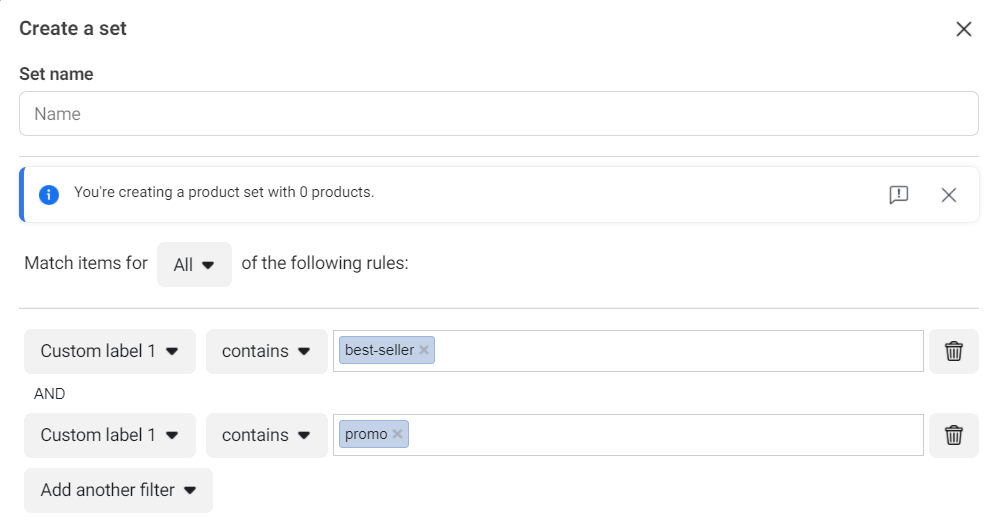Expand Add another filter menu
Screen dimensions: 995x525
118,490
